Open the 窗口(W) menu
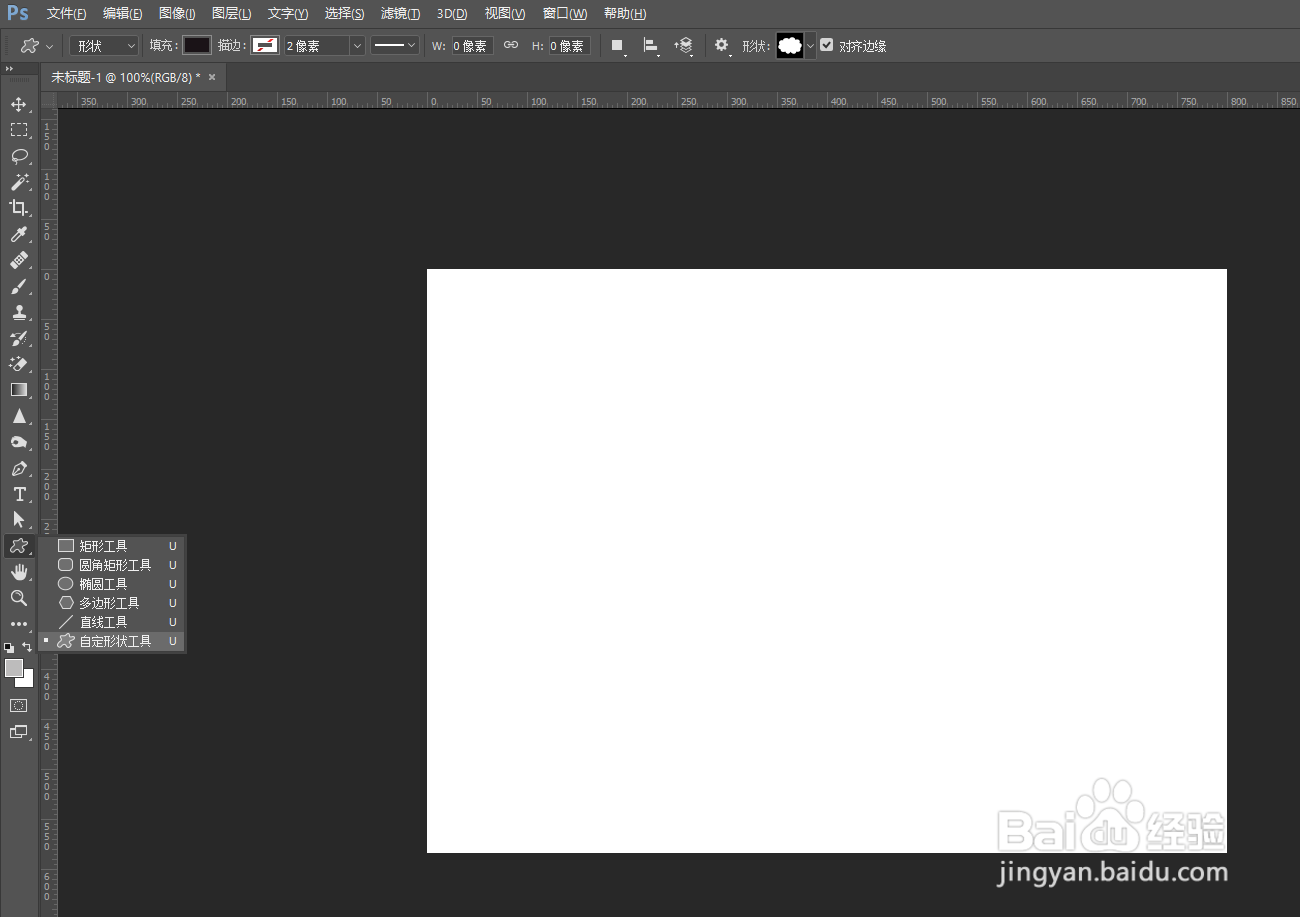 pos(565,14)
